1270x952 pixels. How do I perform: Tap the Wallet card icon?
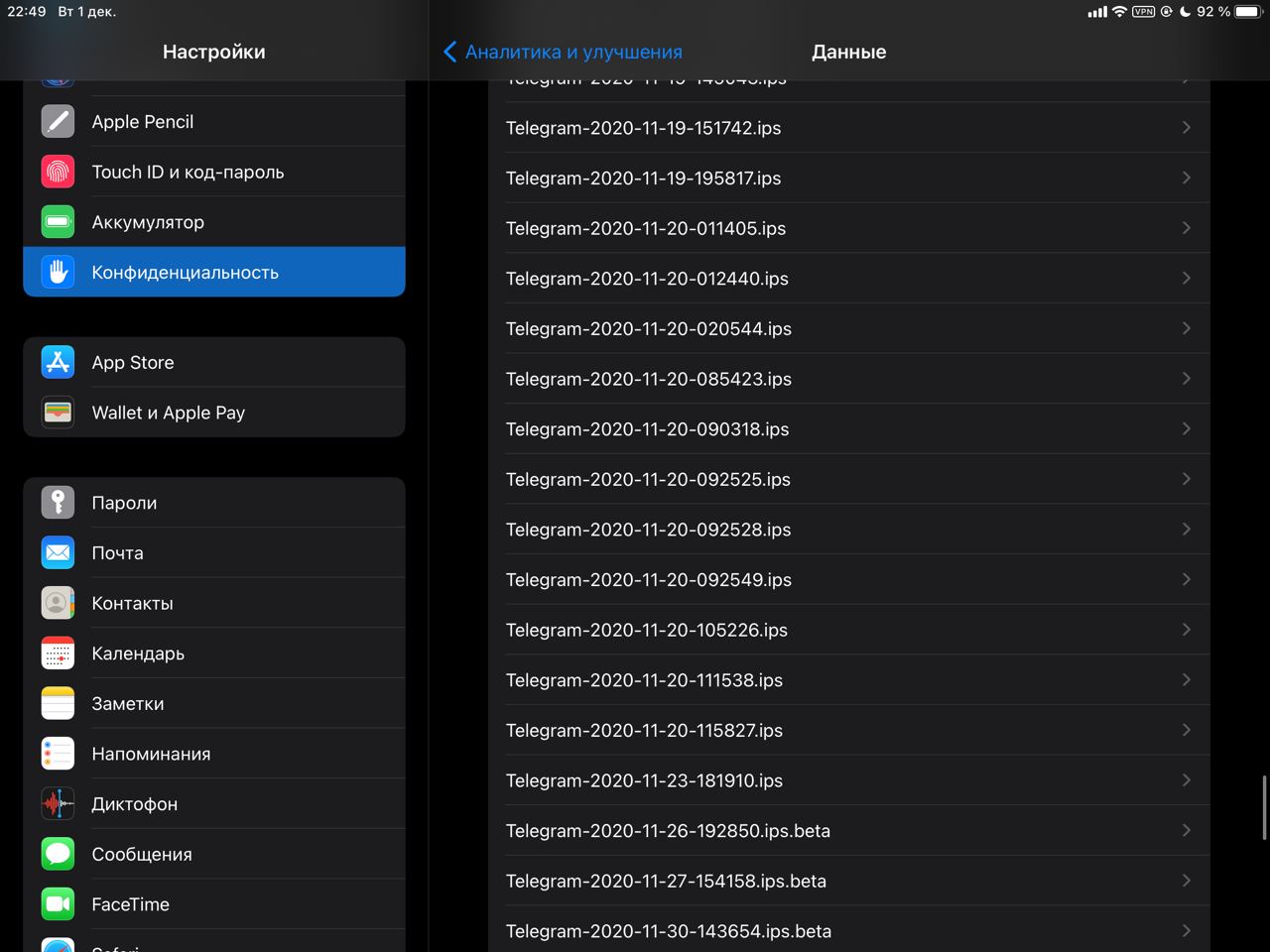tap(58, 413)
